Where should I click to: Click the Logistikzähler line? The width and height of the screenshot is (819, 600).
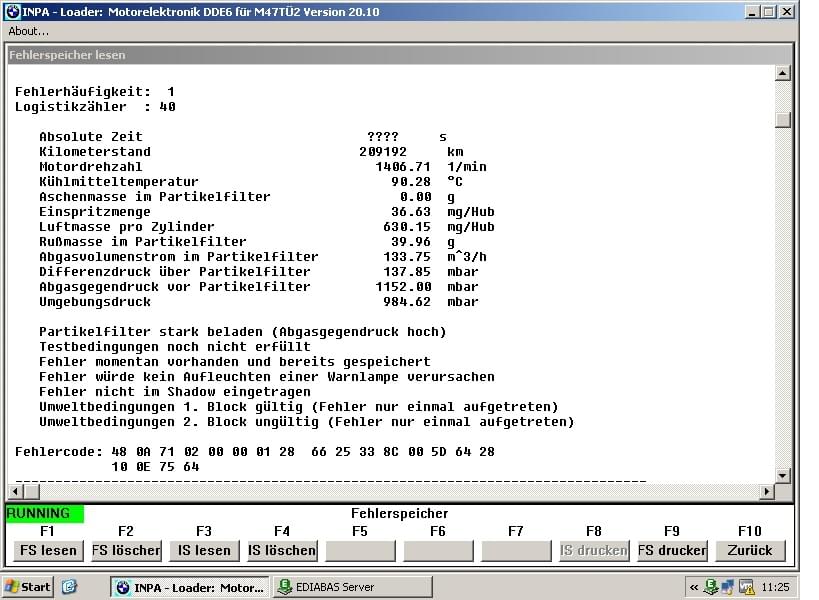point(95,107)
